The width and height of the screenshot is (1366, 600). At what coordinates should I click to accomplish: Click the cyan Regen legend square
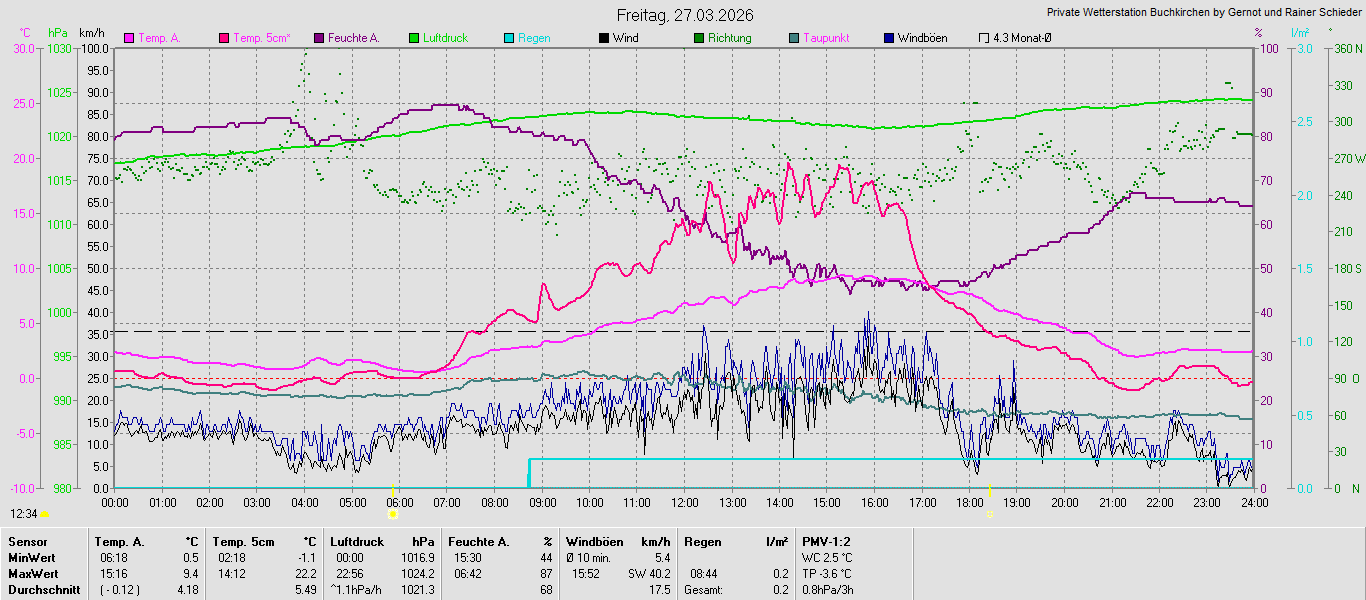509,38
